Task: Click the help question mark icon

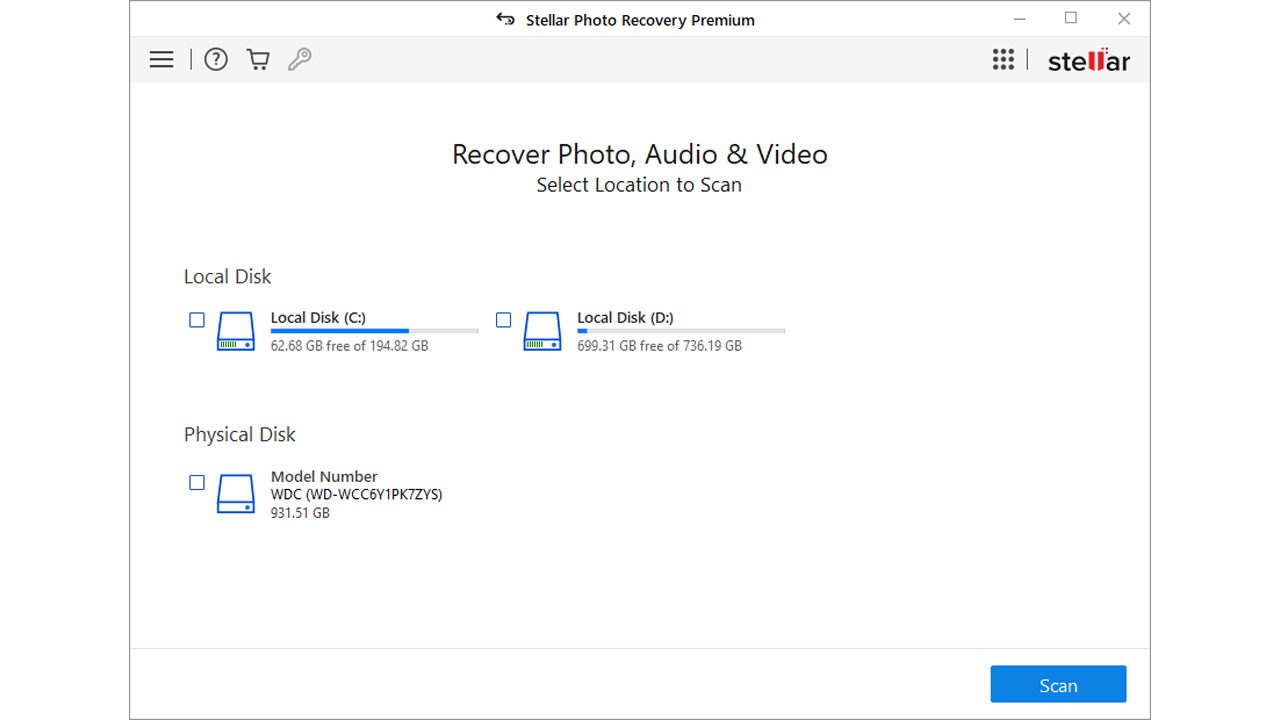Action: tap(216, 60)
